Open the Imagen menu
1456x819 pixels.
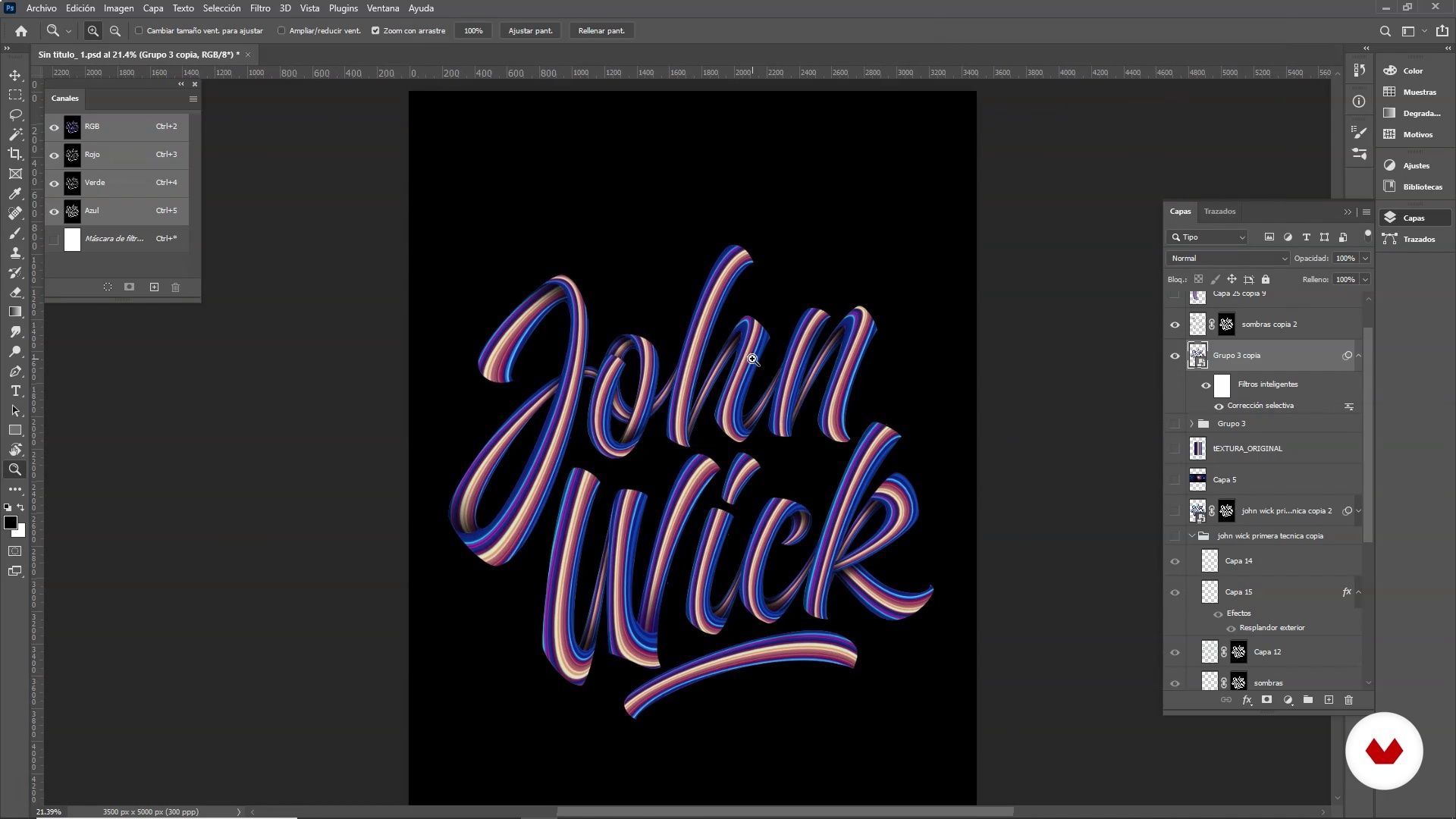[x=118, y=8]
